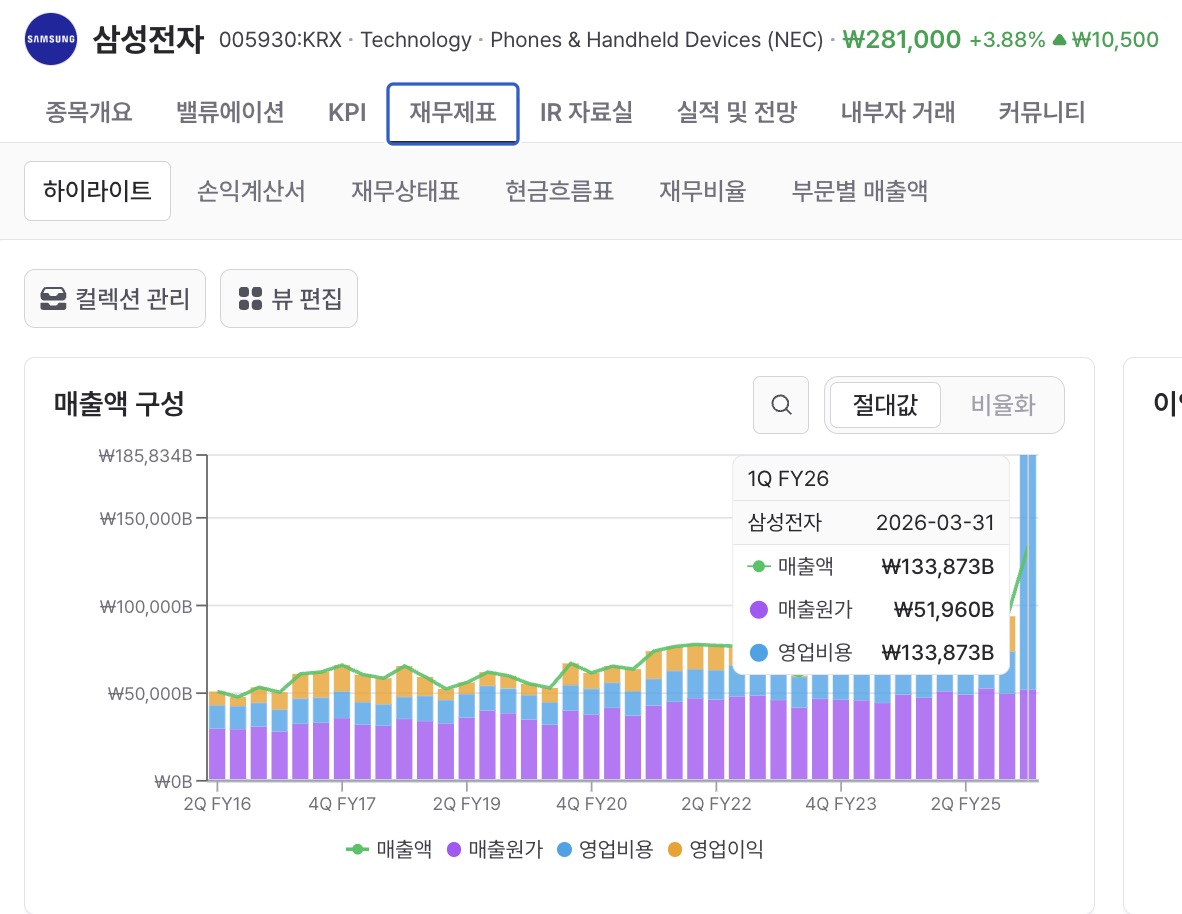Select the 재무제표 tab
Image resolution: width=1182 pixels, height=914 pixels.
coord(453,113)
